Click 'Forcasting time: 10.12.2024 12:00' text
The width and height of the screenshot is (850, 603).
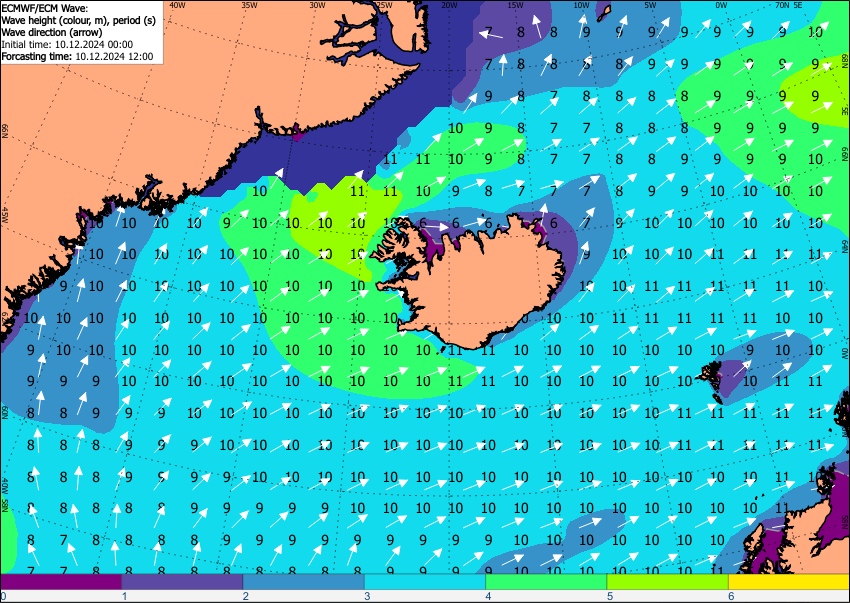click(x=78, y=56)
